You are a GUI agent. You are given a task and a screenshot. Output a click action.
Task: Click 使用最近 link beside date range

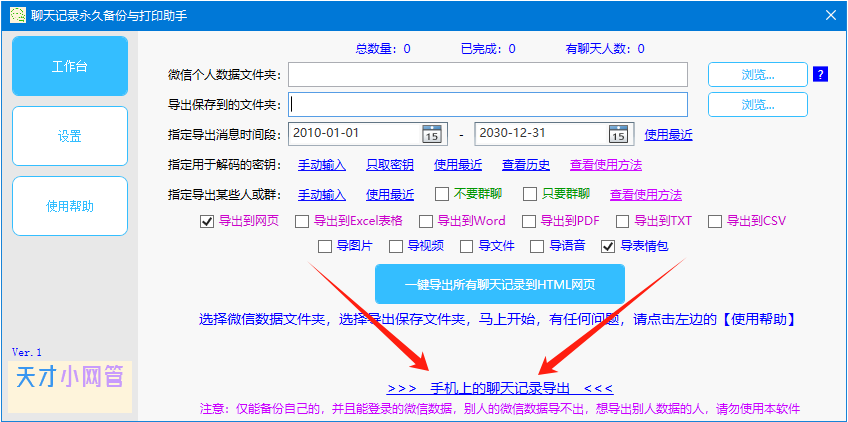(x=668, y=135)
